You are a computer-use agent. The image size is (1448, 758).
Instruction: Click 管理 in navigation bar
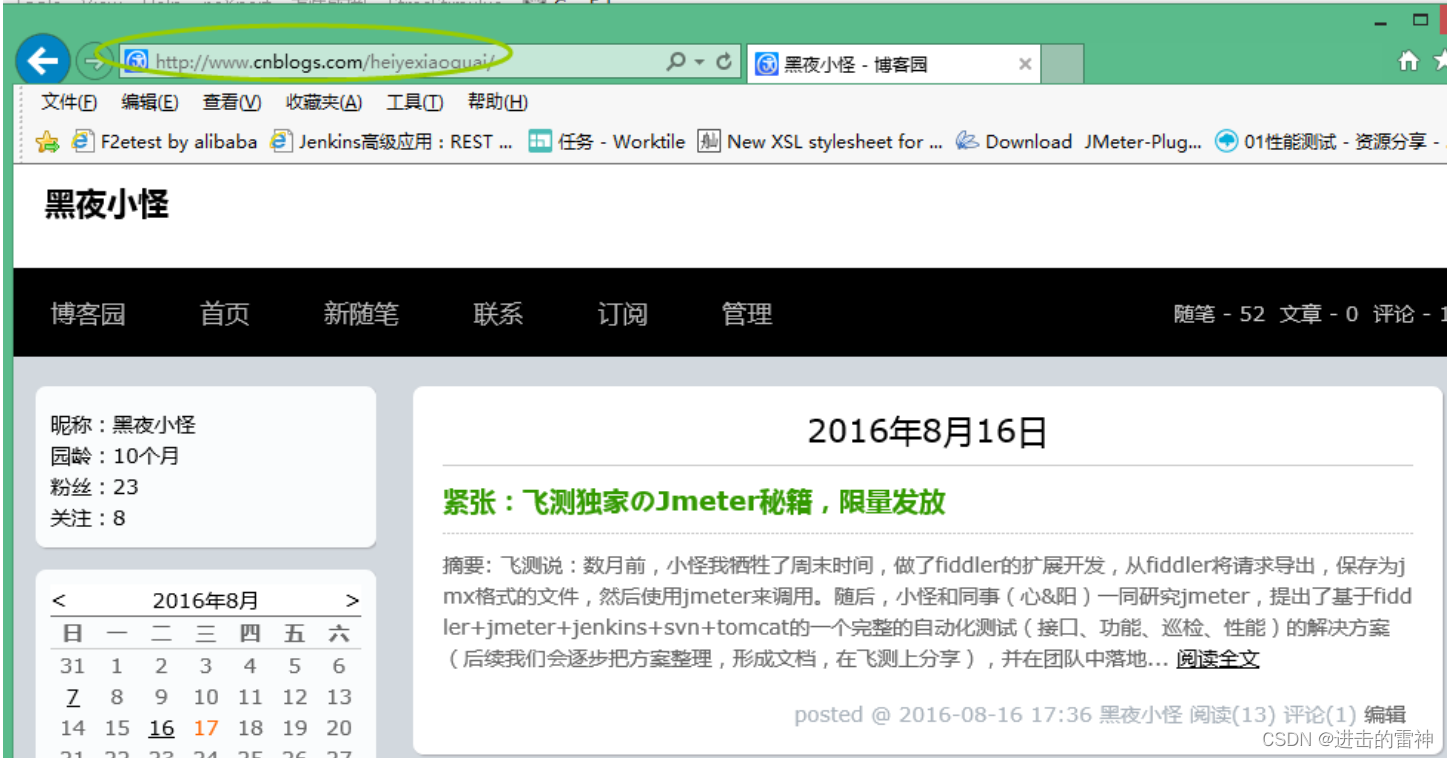click(747, 314)
